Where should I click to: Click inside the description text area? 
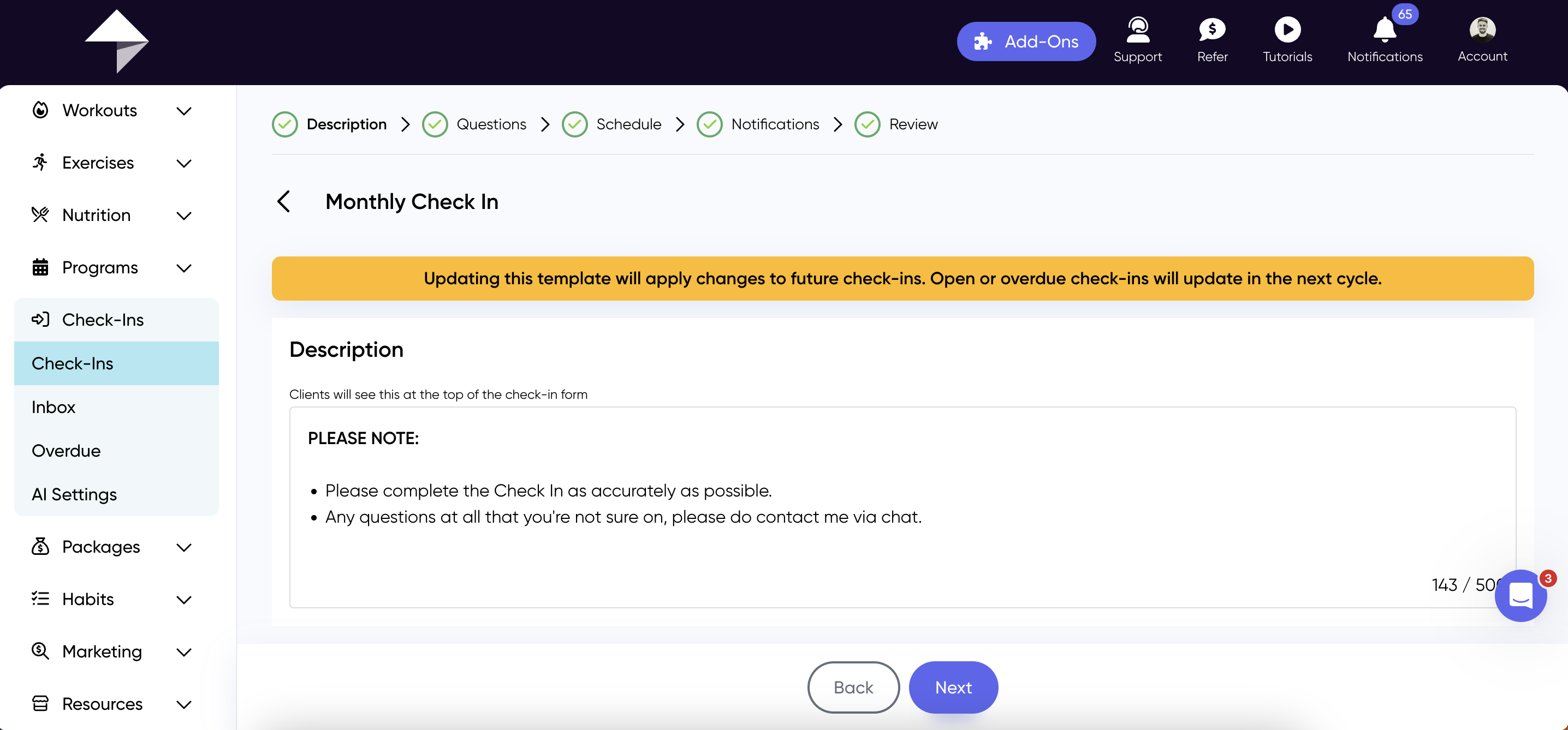(x=902, y=507)
